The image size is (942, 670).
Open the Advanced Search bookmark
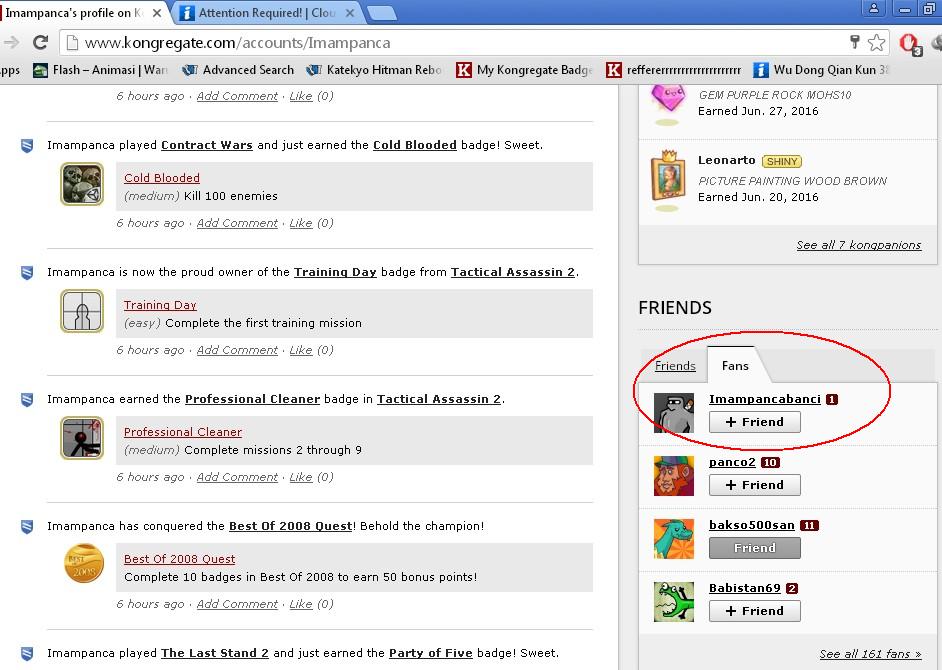point(237,70)
